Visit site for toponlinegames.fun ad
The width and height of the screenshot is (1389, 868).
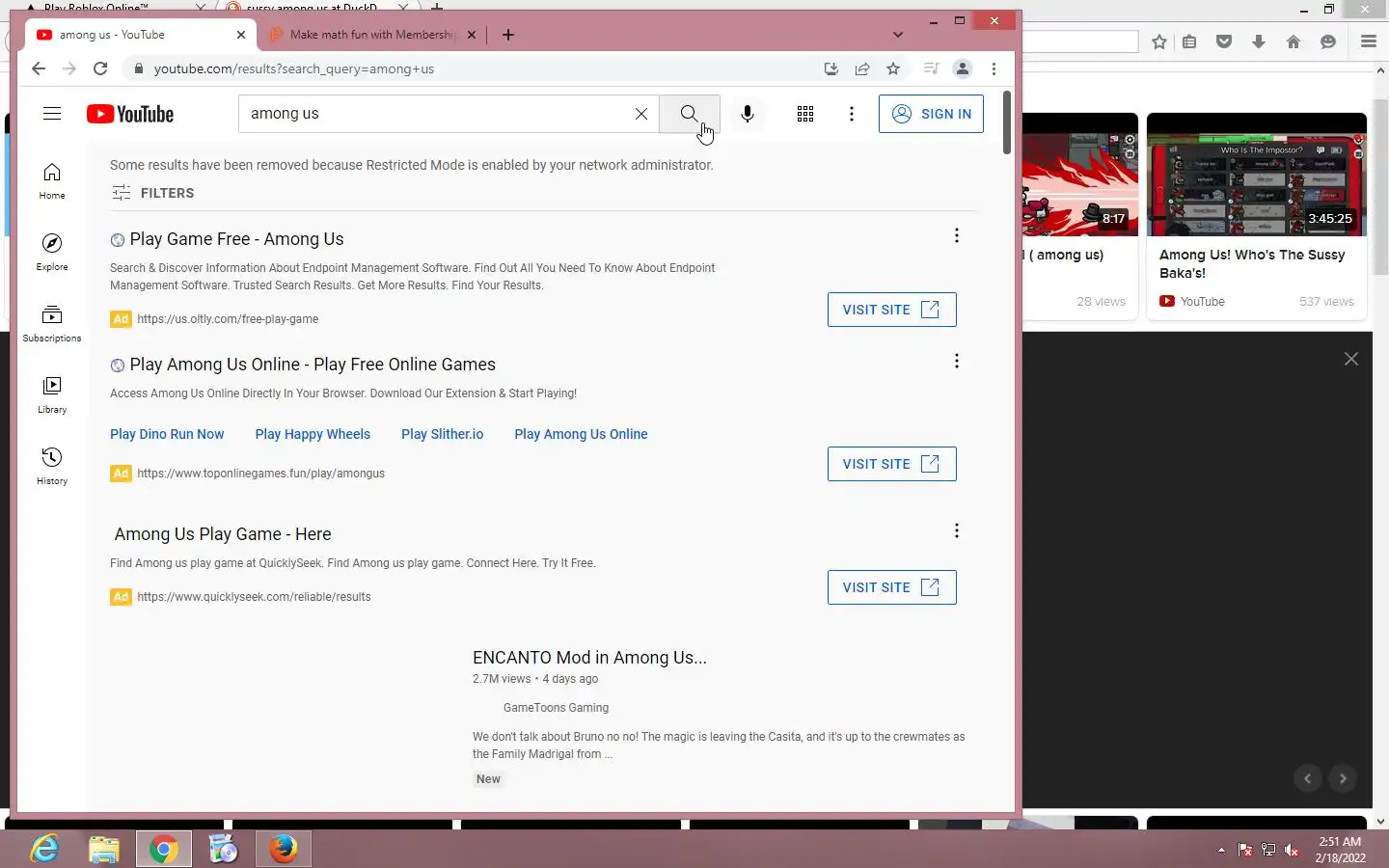(x=891, y=464)
